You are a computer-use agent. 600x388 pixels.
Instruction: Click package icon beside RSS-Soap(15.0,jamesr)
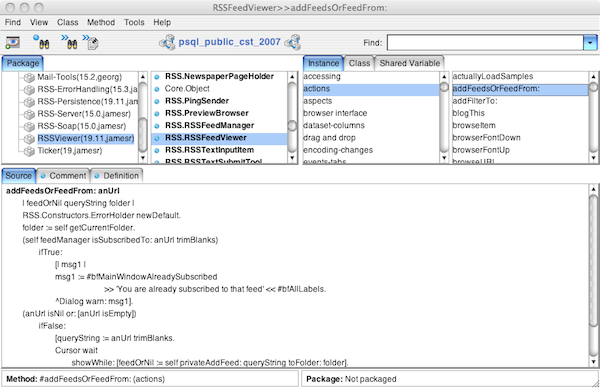(29, 127)
